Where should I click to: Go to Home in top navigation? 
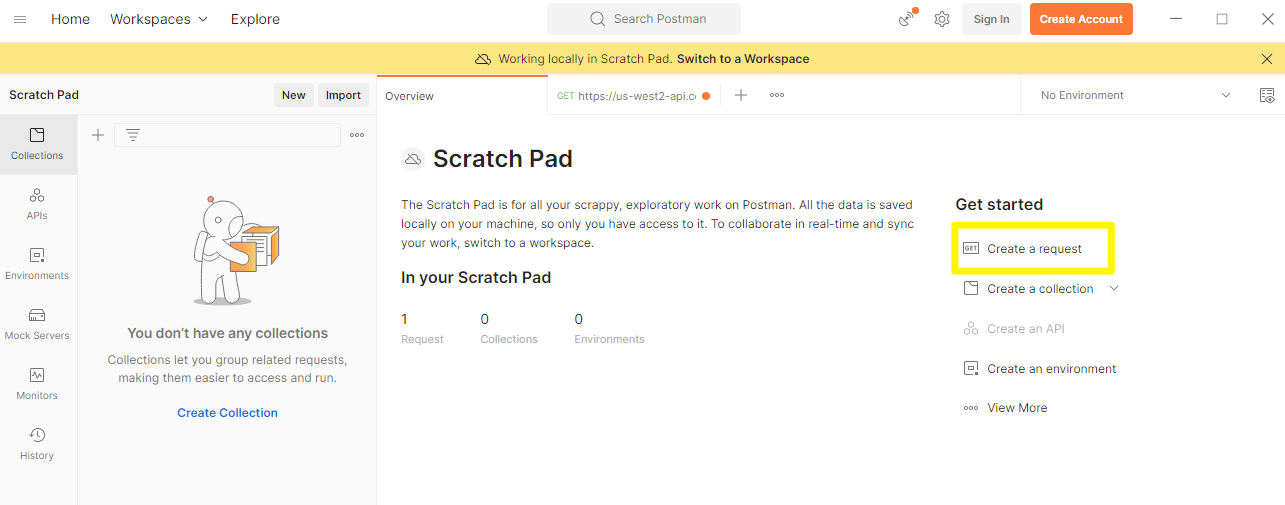pos(70,19)
